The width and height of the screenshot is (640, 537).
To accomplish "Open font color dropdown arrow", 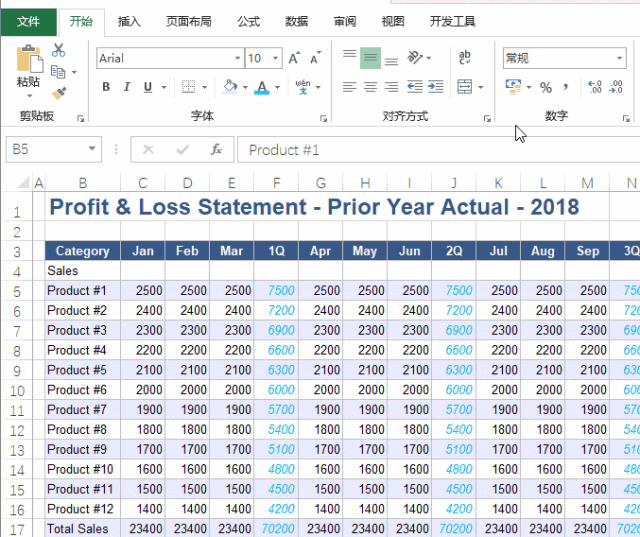I will 277,87.
